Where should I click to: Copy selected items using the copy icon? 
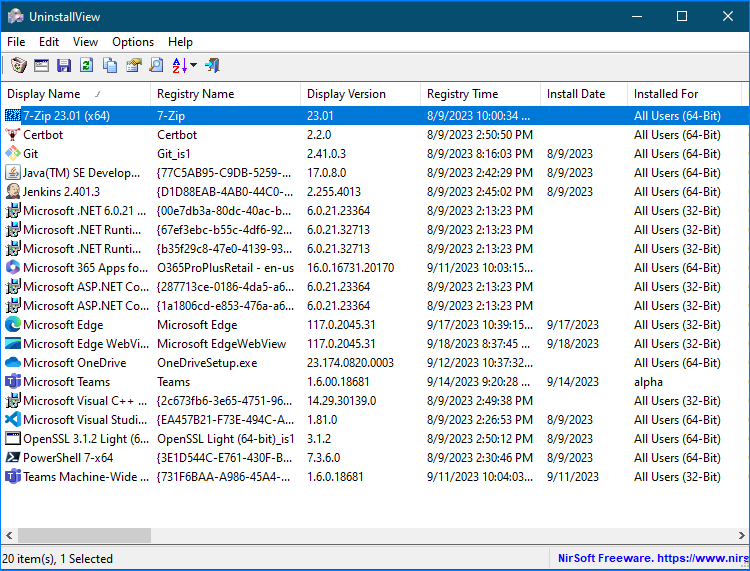pos(110,65)
